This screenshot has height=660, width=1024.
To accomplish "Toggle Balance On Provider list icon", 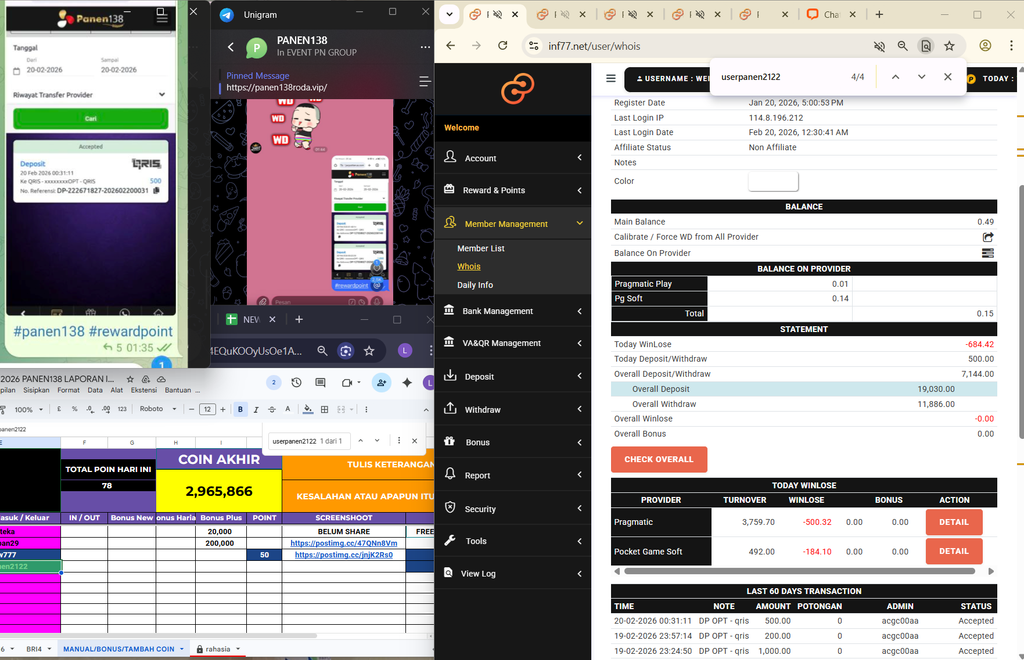I will pyautogui.click(x=987, y=253).
